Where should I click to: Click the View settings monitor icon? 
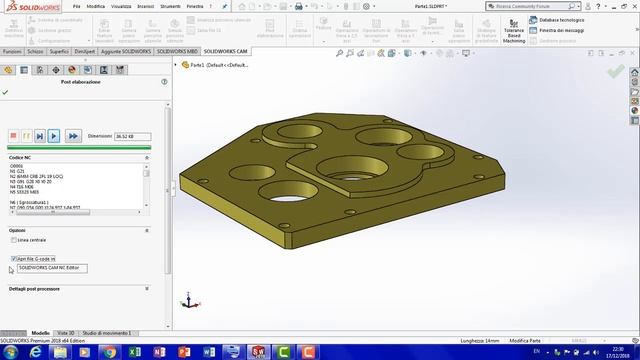pyautogui.click(x=466, y=53)
